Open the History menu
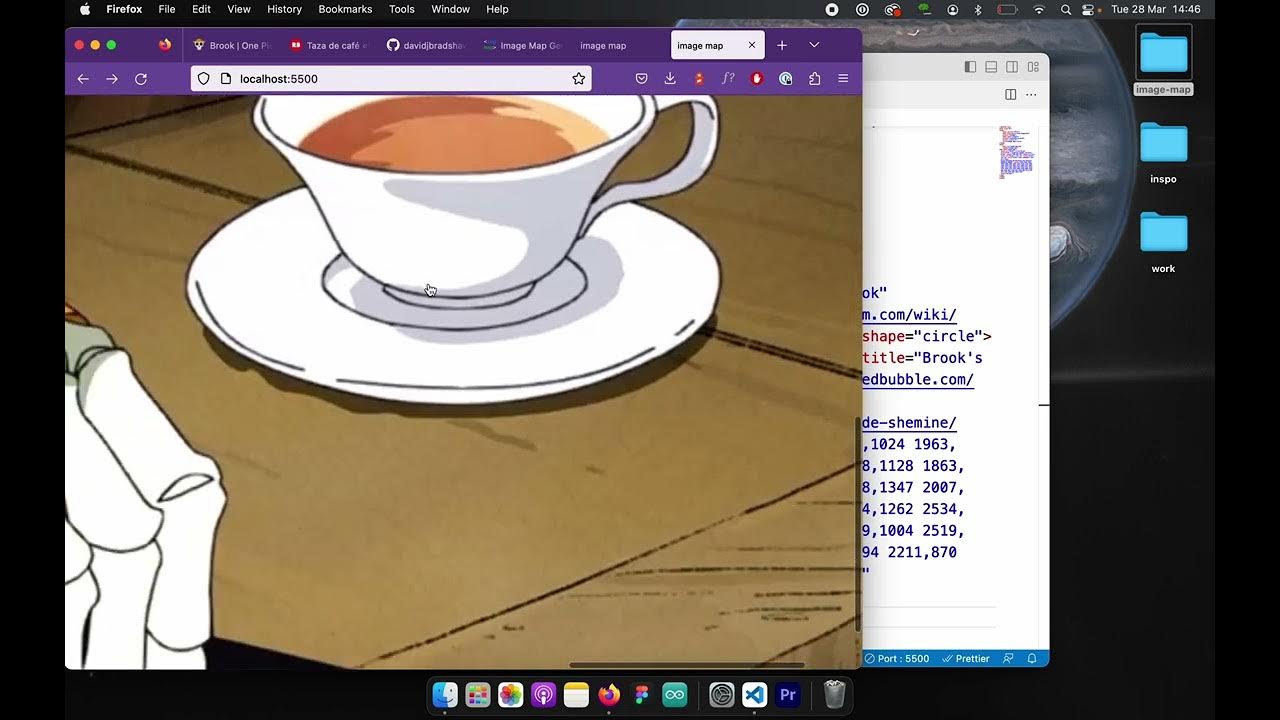The image size is (1280, 720). [x=284, y=9]
